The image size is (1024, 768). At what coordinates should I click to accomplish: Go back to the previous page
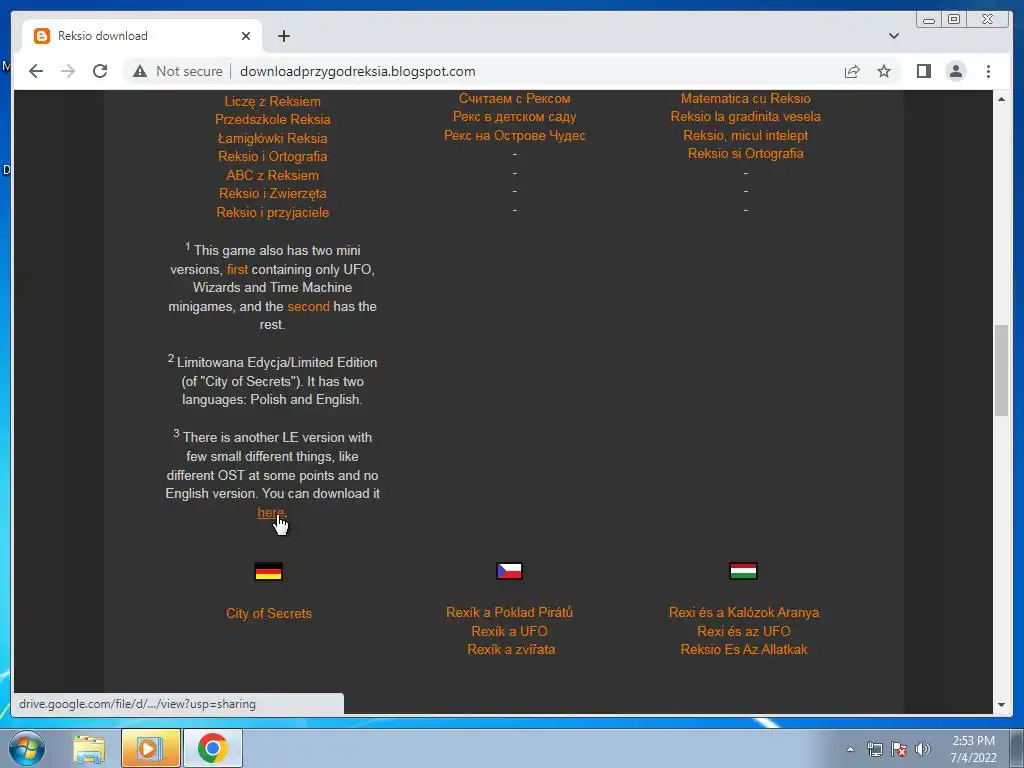[x=36, y=71]
